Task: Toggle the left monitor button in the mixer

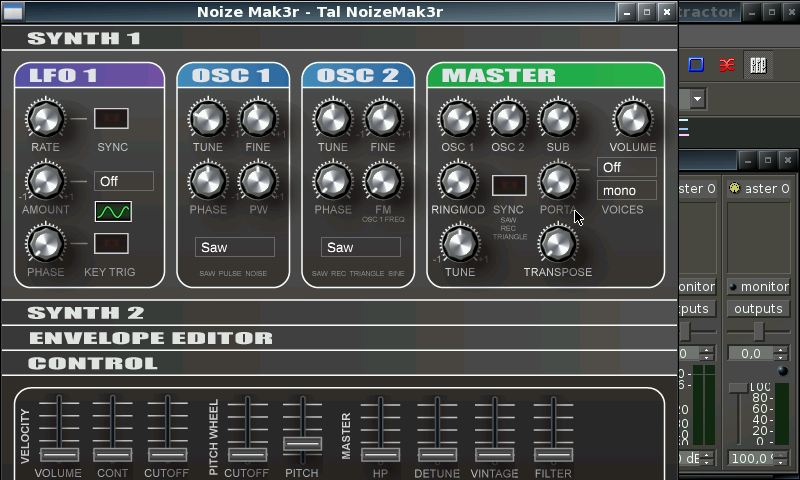Action: pos(697,287)
